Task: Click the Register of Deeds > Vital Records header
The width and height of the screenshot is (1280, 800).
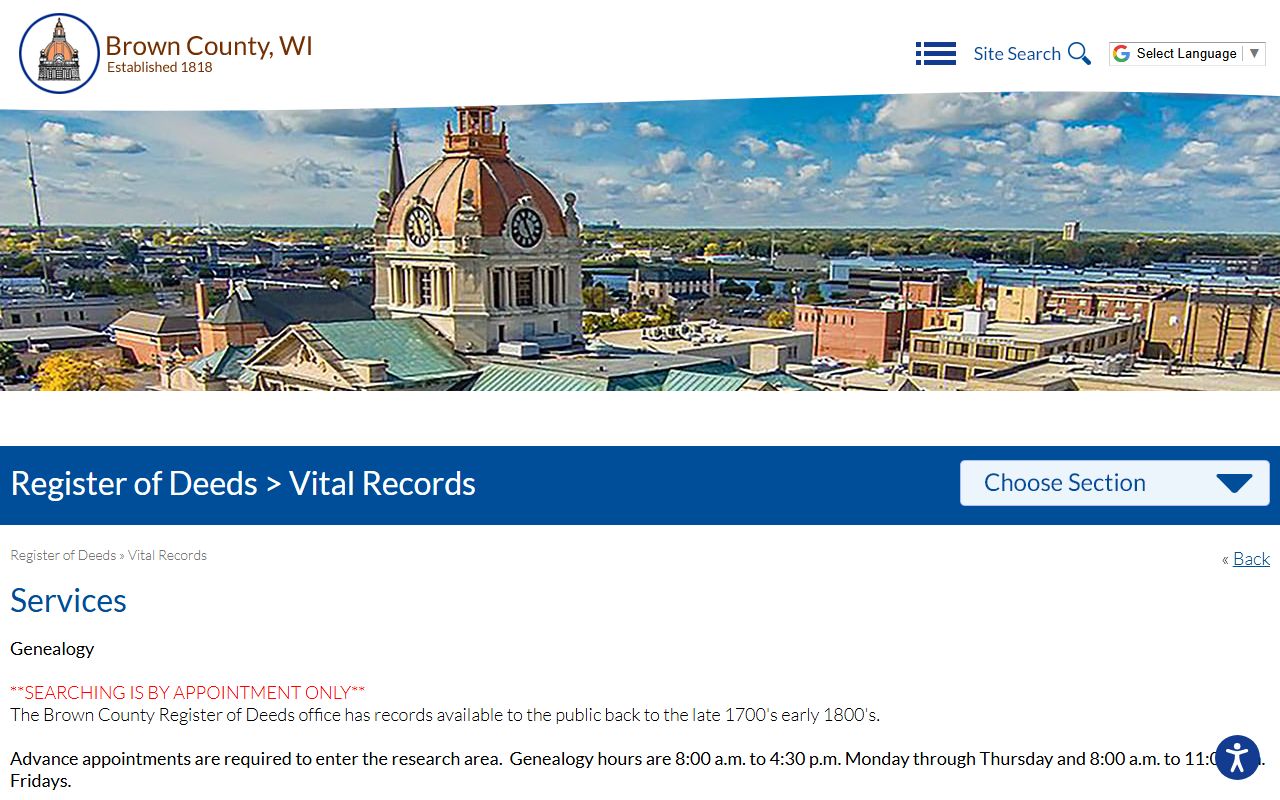Action: point(243,484)
